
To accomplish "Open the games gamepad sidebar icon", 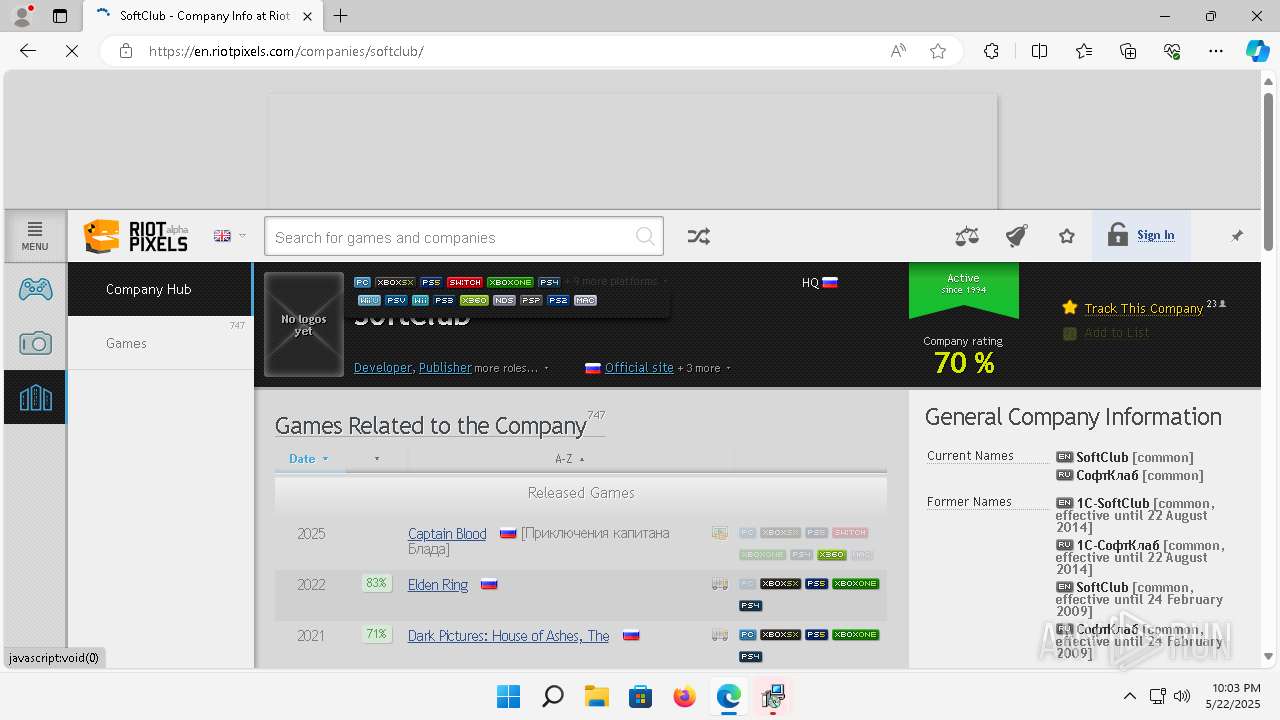I will pos(35,289).
